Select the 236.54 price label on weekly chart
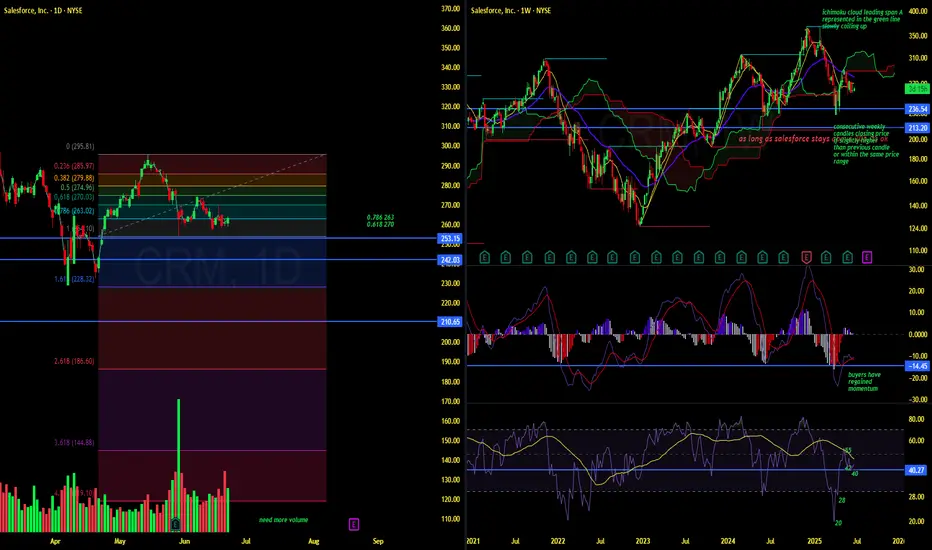This screenshot has height=550, width=932. [917, 109]
